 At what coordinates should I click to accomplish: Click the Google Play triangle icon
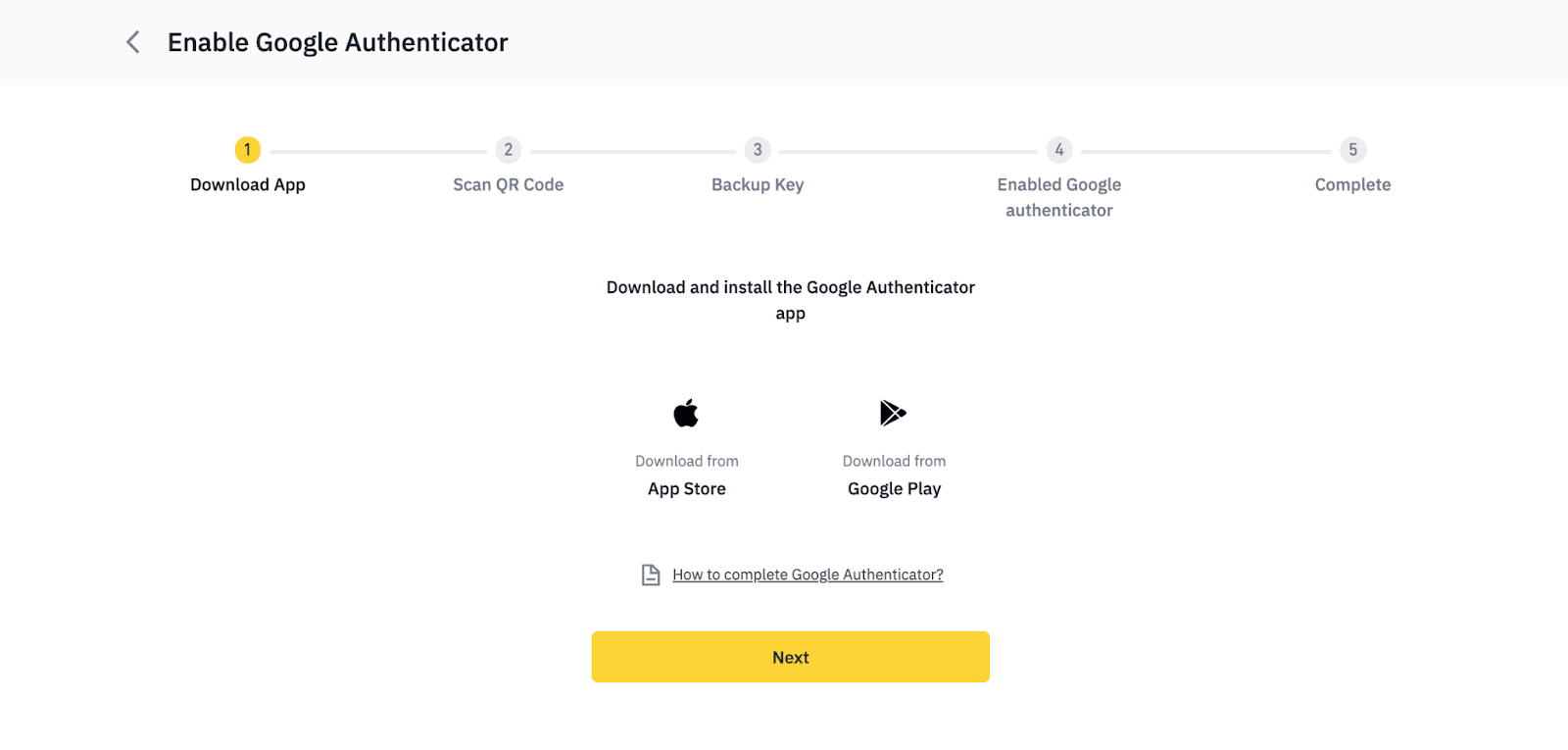tap(893, 413)
